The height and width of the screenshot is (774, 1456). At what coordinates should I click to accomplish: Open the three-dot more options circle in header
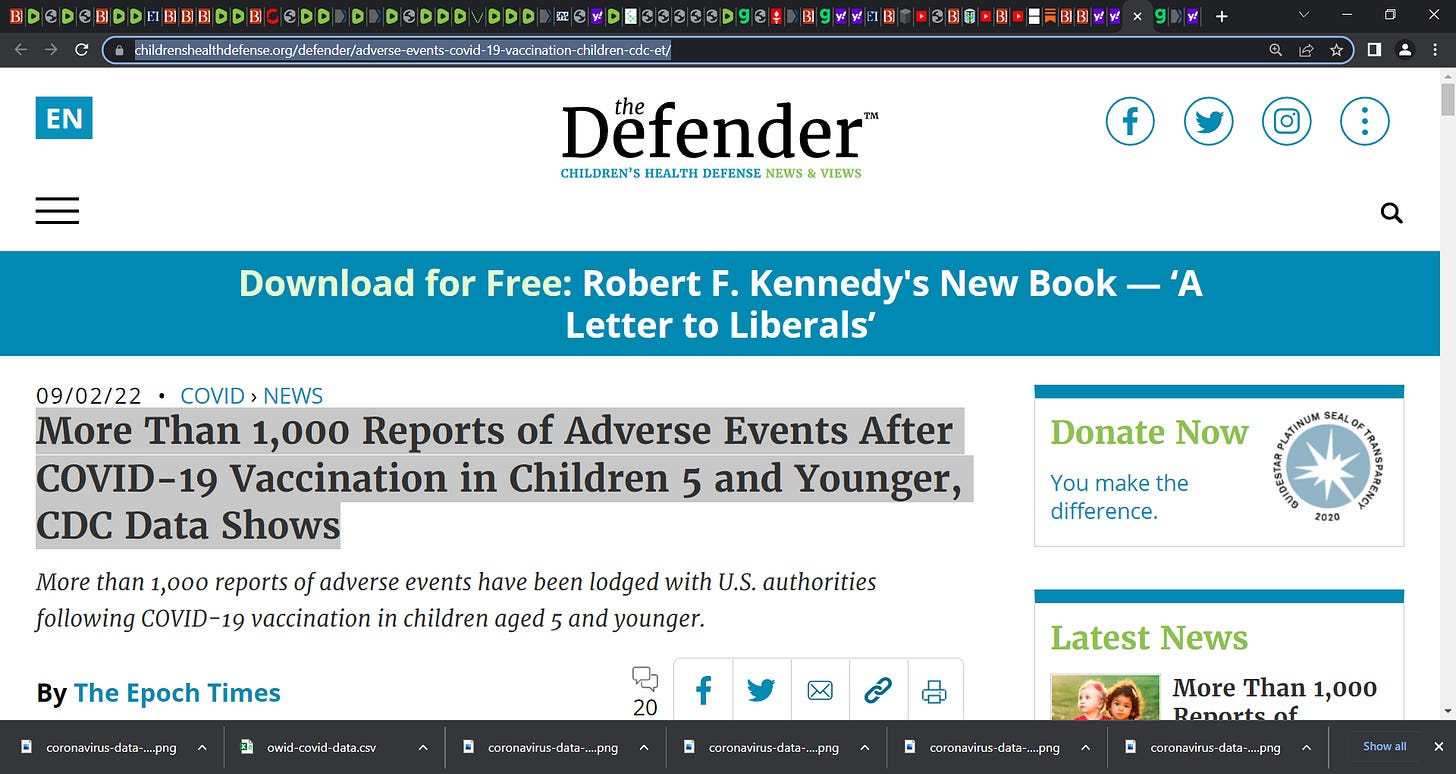(x=1365, y=122)
